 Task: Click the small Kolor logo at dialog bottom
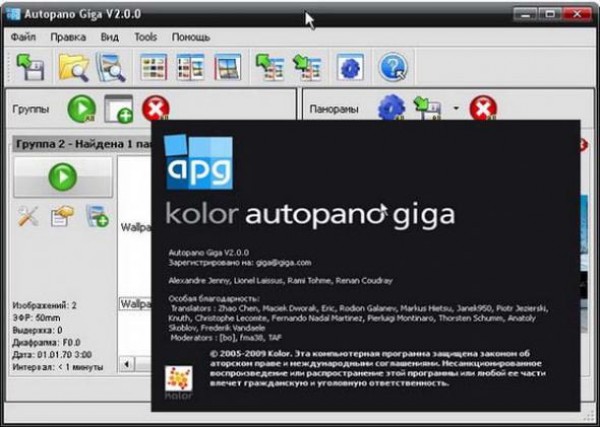click(178, 382)
